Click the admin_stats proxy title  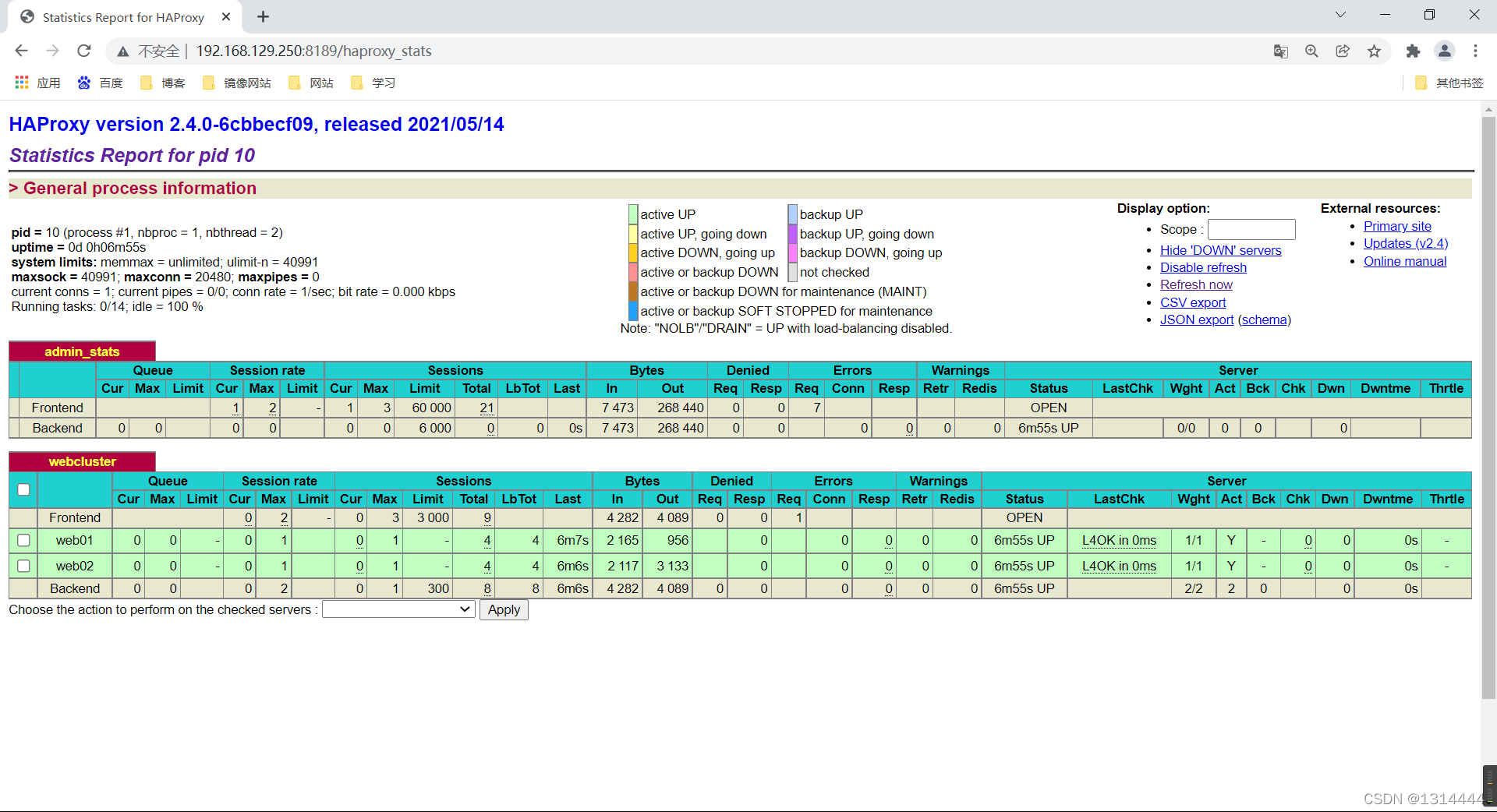pyautogui.click(x=82, y=351)
